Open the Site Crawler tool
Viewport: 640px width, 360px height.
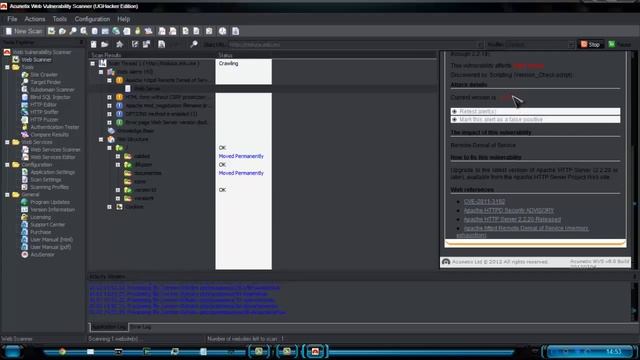click(44, 75)
